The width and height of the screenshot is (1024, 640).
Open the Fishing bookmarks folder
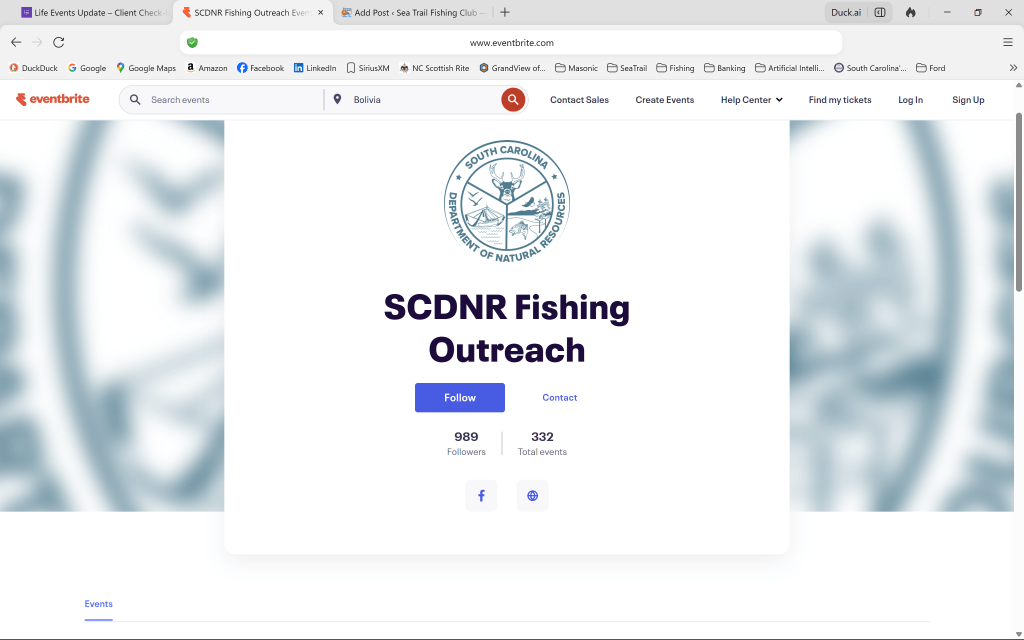pyautogui.click(x=675, y=68)
